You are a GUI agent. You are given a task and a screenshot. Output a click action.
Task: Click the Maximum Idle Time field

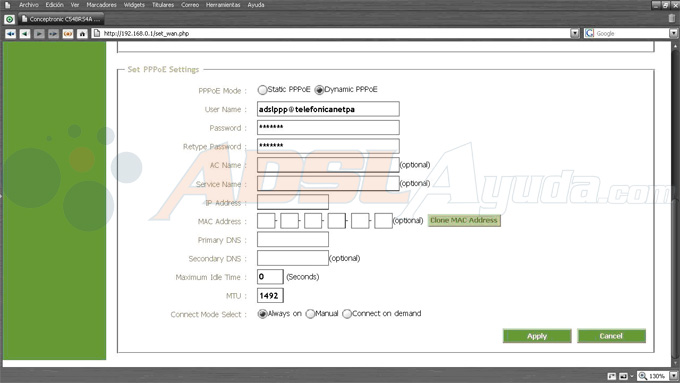point(270,277)
